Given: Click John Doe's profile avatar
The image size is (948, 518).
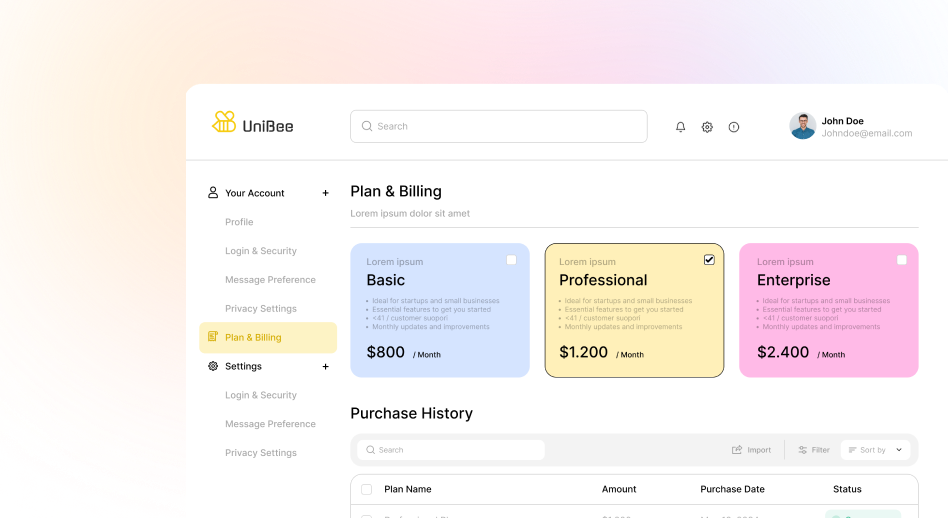Looking at the screenshot, I should coord(802,126).
